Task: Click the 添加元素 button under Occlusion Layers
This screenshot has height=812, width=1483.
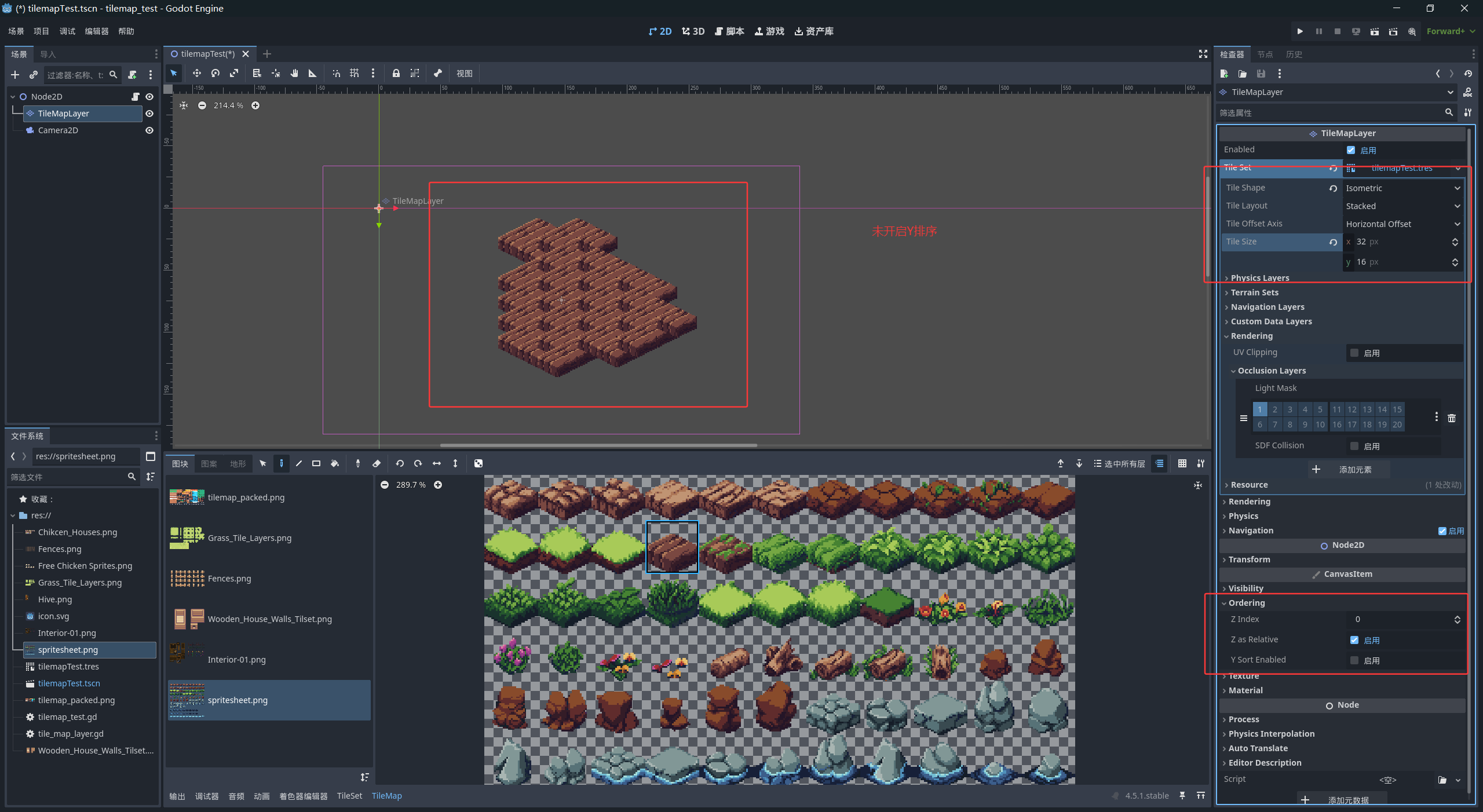Action: click(x=1349, y=470)
